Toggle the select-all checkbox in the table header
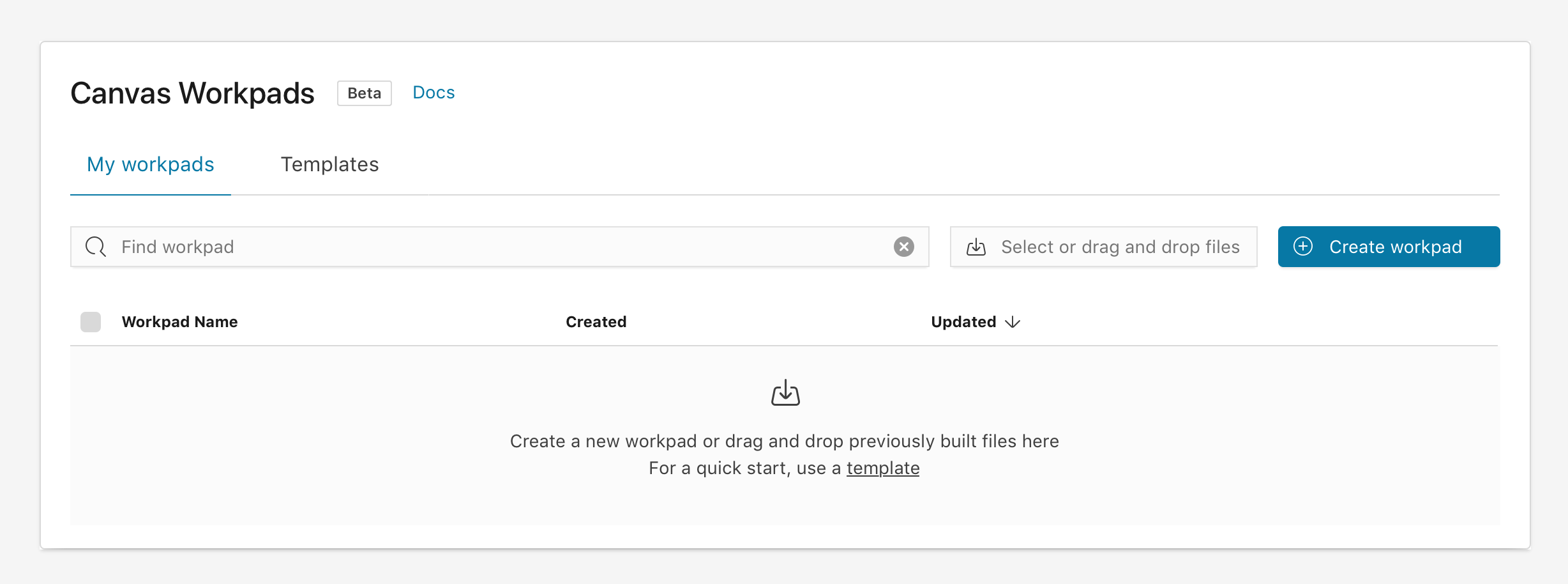 89,322
